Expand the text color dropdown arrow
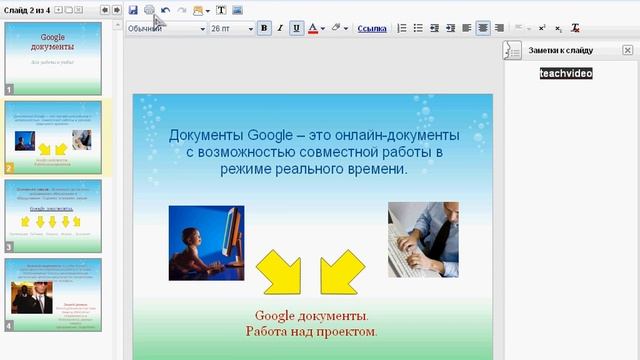Screen dimensions: 640x360 coord(322,29)
